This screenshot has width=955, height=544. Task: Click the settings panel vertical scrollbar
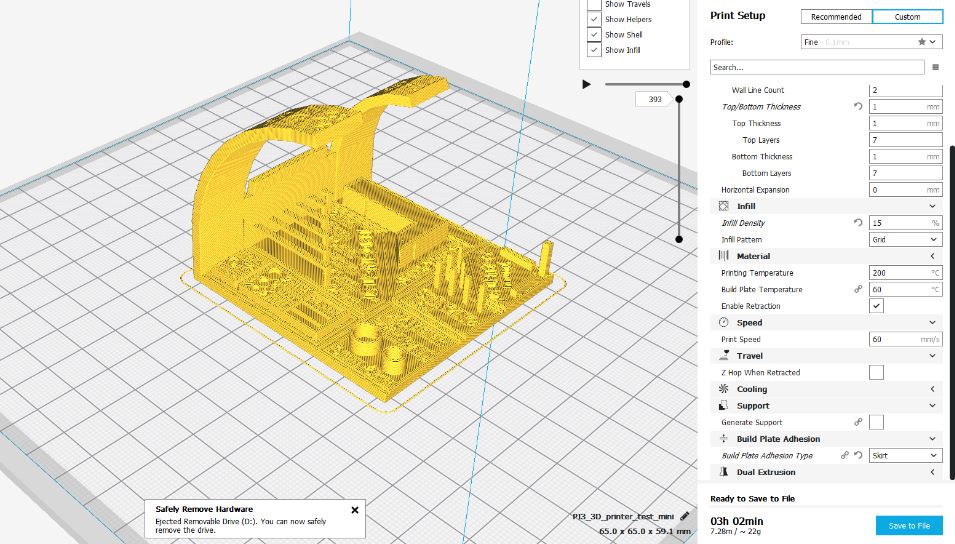pos(952,311)
